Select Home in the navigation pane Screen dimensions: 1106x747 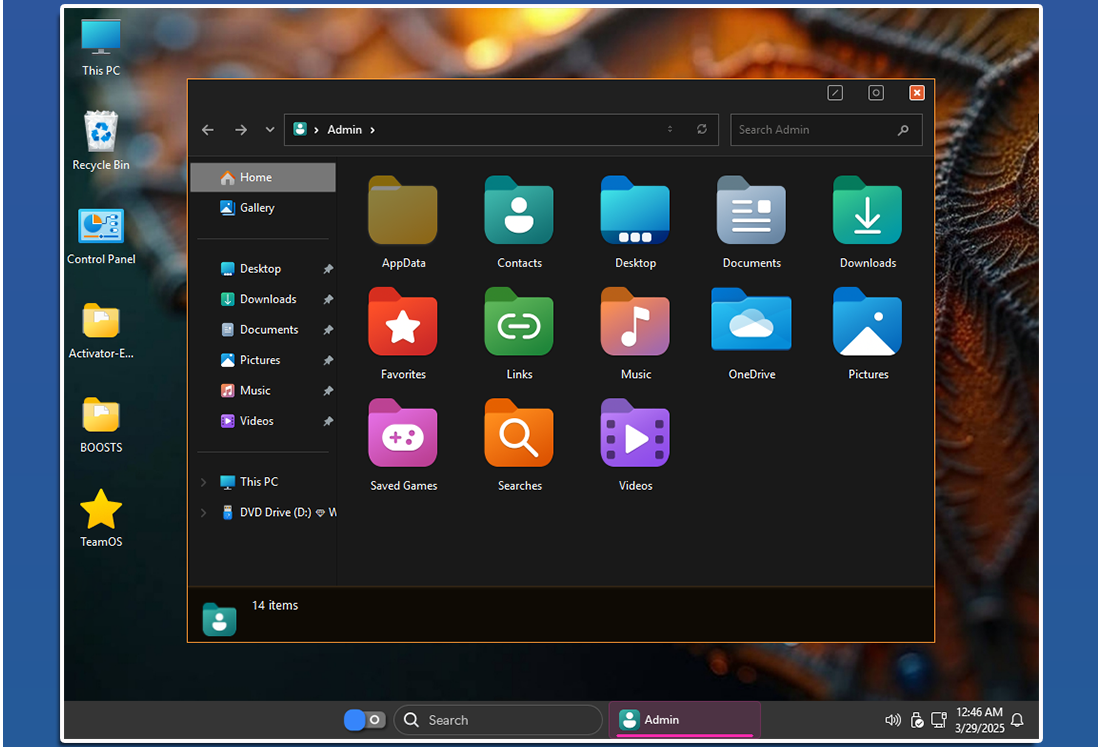pyautogui.click(x=256, y=177)
